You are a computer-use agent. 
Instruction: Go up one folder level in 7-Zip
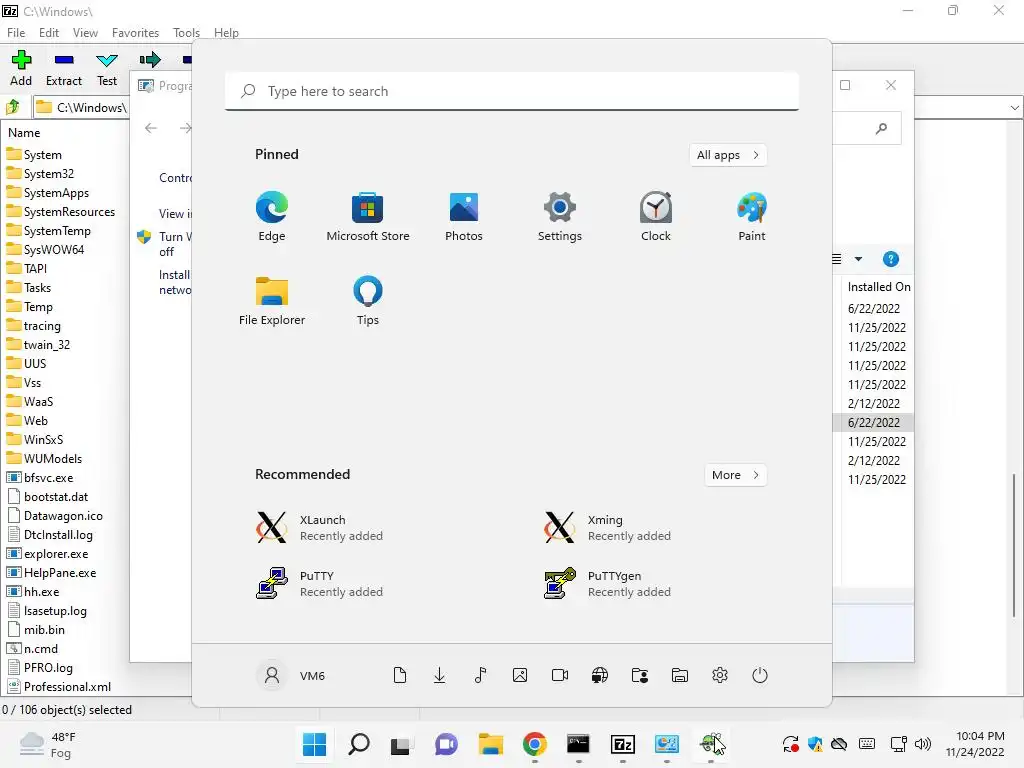[12, 106]
